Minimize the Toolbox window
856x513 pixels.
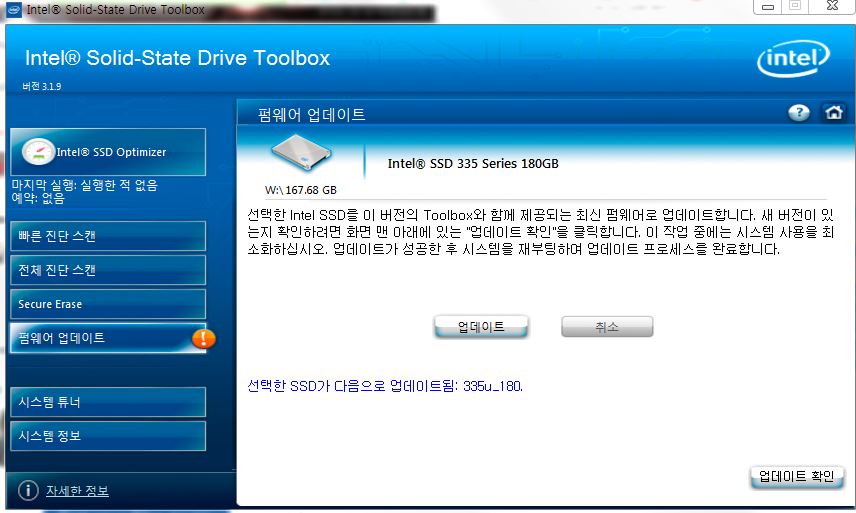click(768, 7)
